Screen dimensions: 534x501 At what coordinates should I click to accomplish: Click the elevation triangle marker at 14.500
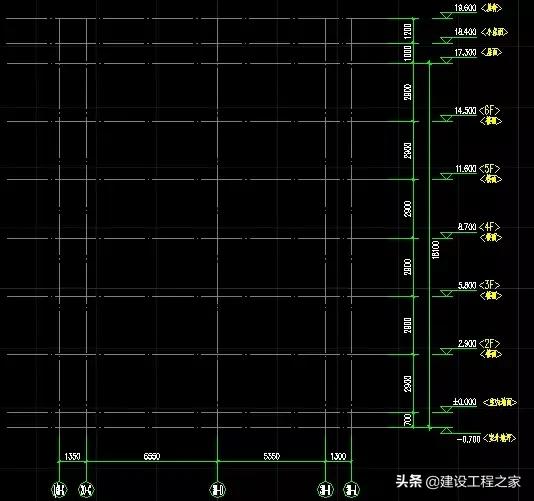(x=446, y=118)
